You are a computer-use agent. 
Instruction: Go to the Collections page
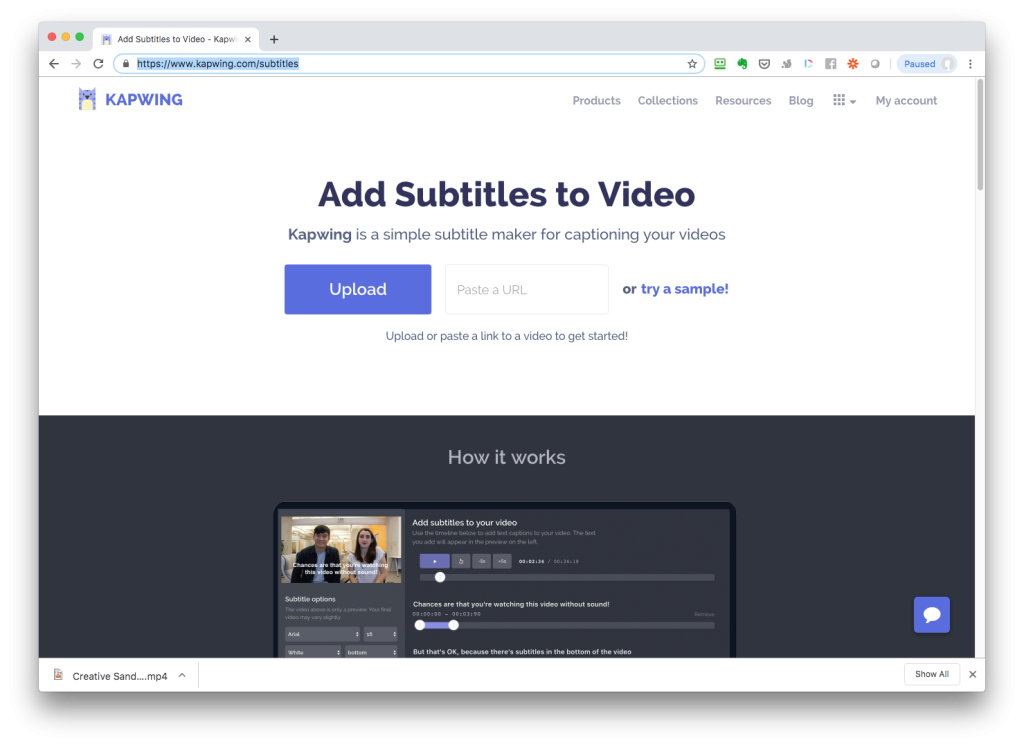tap(667, 101)
